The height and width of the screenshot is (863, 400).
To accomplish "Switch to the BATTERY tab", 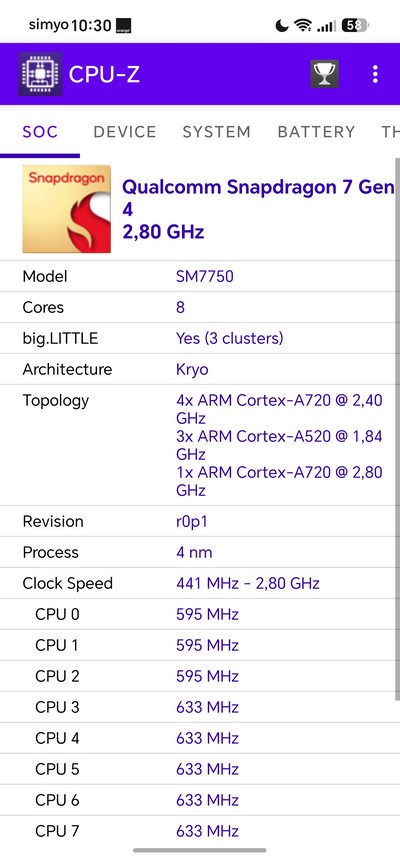I will tap(316, 132).
